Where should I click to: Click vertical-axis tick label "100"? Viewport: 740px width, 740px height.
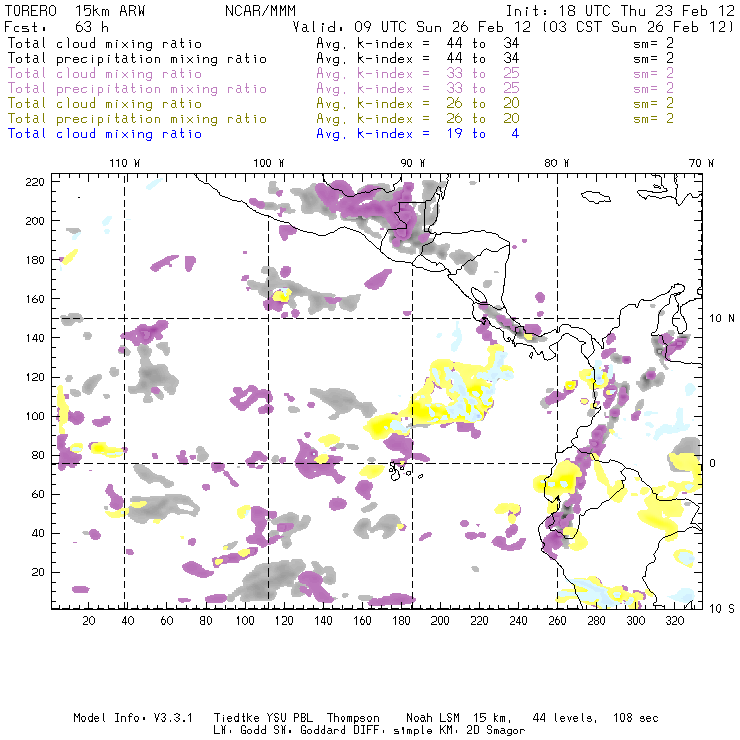[x=34, y=416]
